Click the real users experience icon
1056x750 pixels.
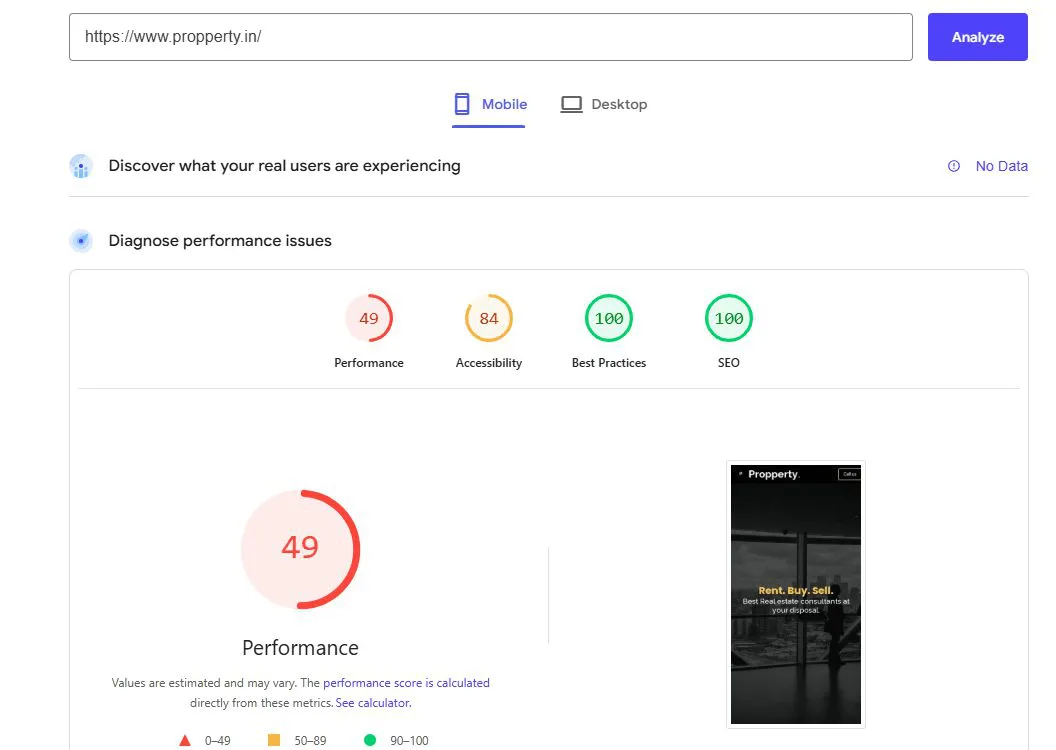point(81,166)
